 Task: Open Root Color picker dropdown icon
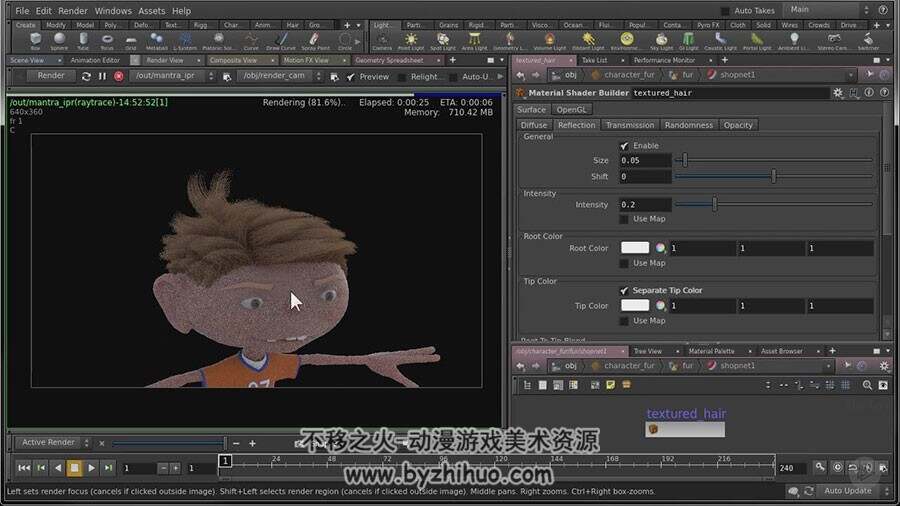(x=661, y=248)
